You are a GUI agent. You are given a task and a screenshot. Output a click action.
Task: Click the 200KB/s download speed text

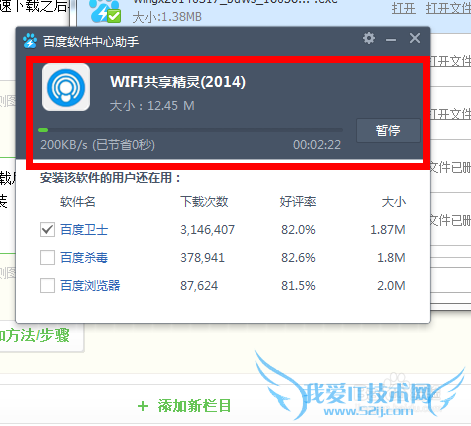point(64,145)
